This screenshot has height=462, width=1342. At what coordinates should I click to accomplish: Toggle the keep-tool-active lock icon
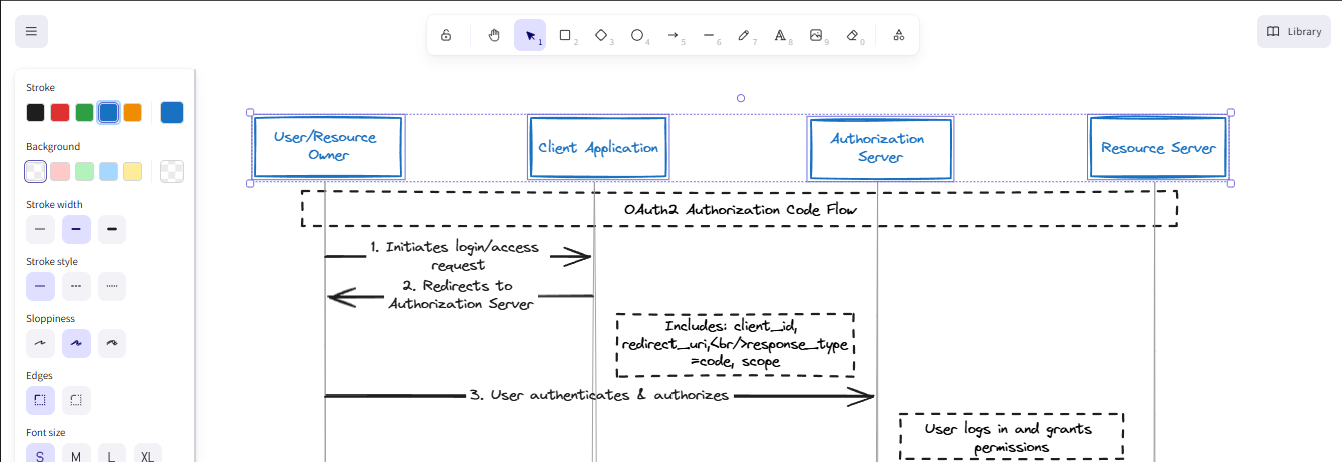pos(446,35)
